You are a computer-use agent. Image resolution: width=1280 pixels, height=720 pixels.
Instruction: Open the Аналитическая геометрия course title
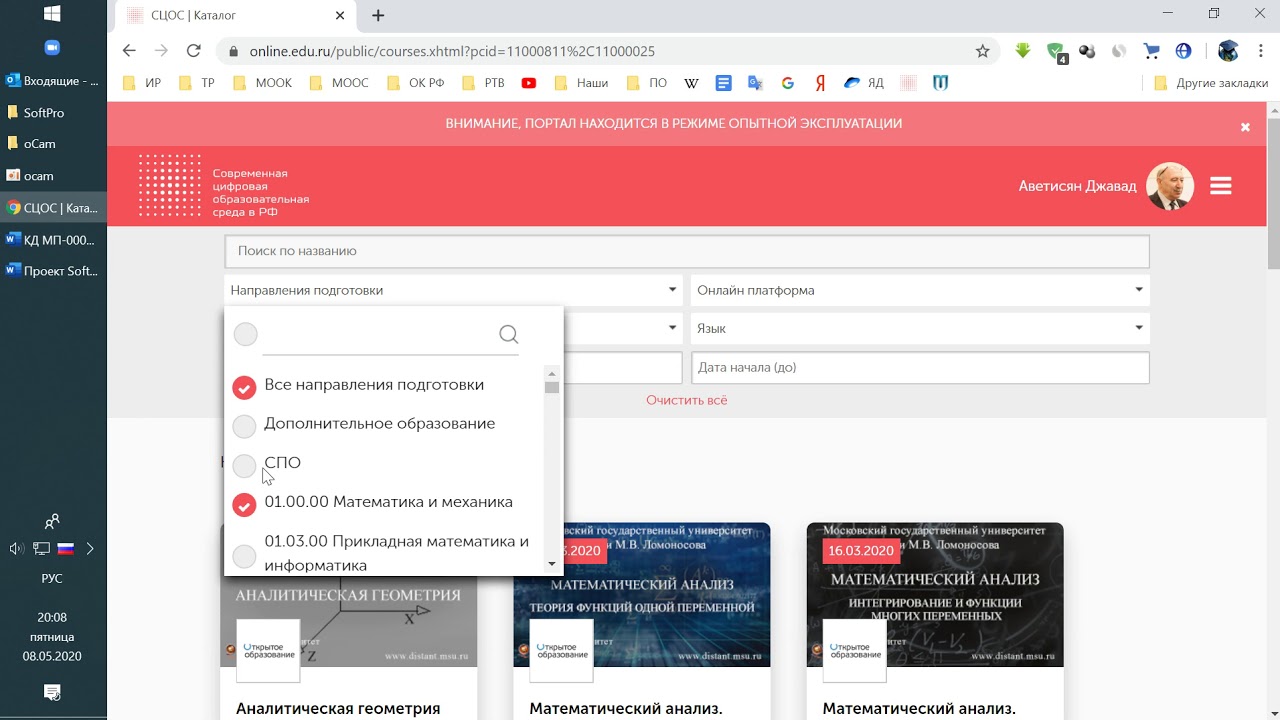tap(338, 708)
